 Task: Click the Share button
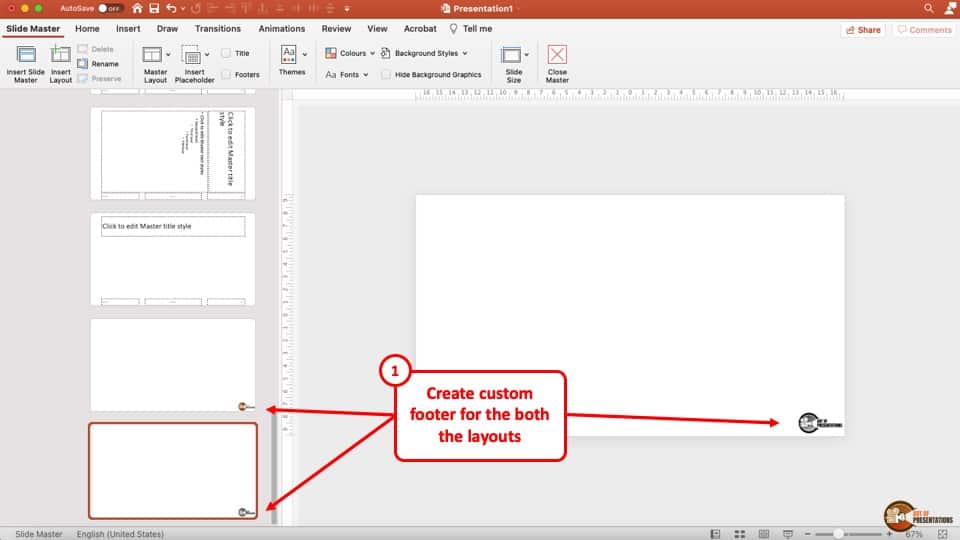(863, 29)
